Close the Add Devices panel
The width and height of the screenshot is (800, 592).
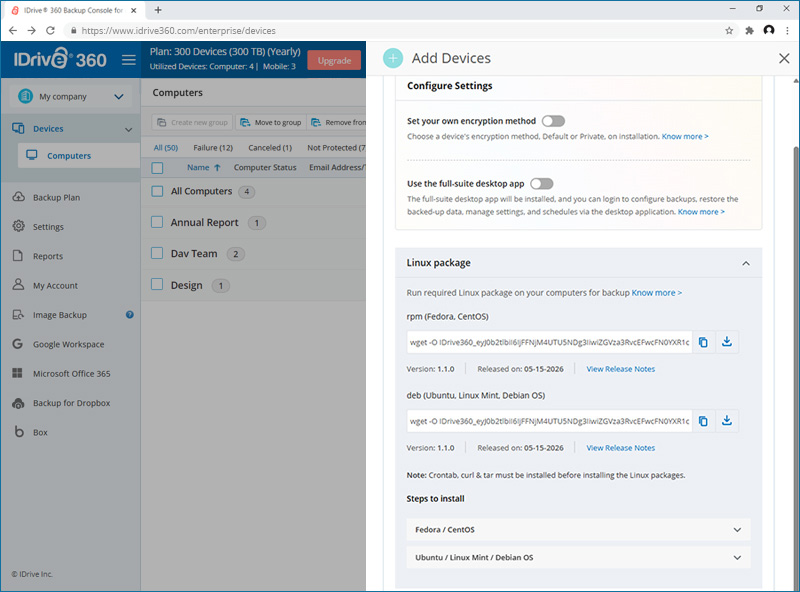784,58
